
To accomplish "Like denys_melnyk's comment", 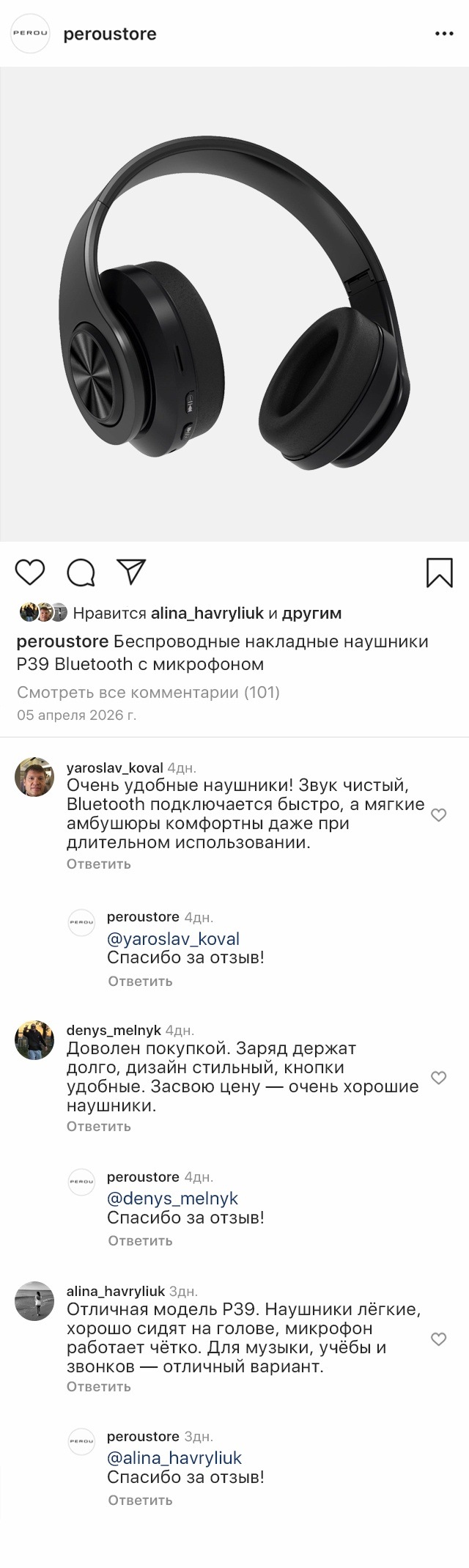I will pyautogui.click(x=438, y=1078).
